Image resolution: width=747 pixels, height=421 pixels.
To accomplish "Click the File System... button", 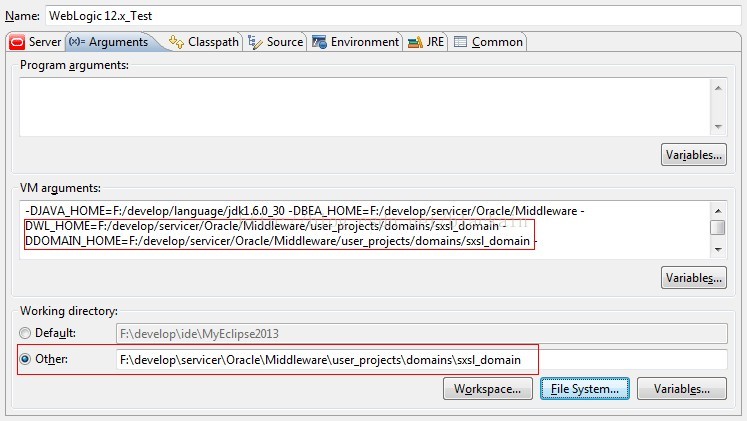I will (585, 389).
